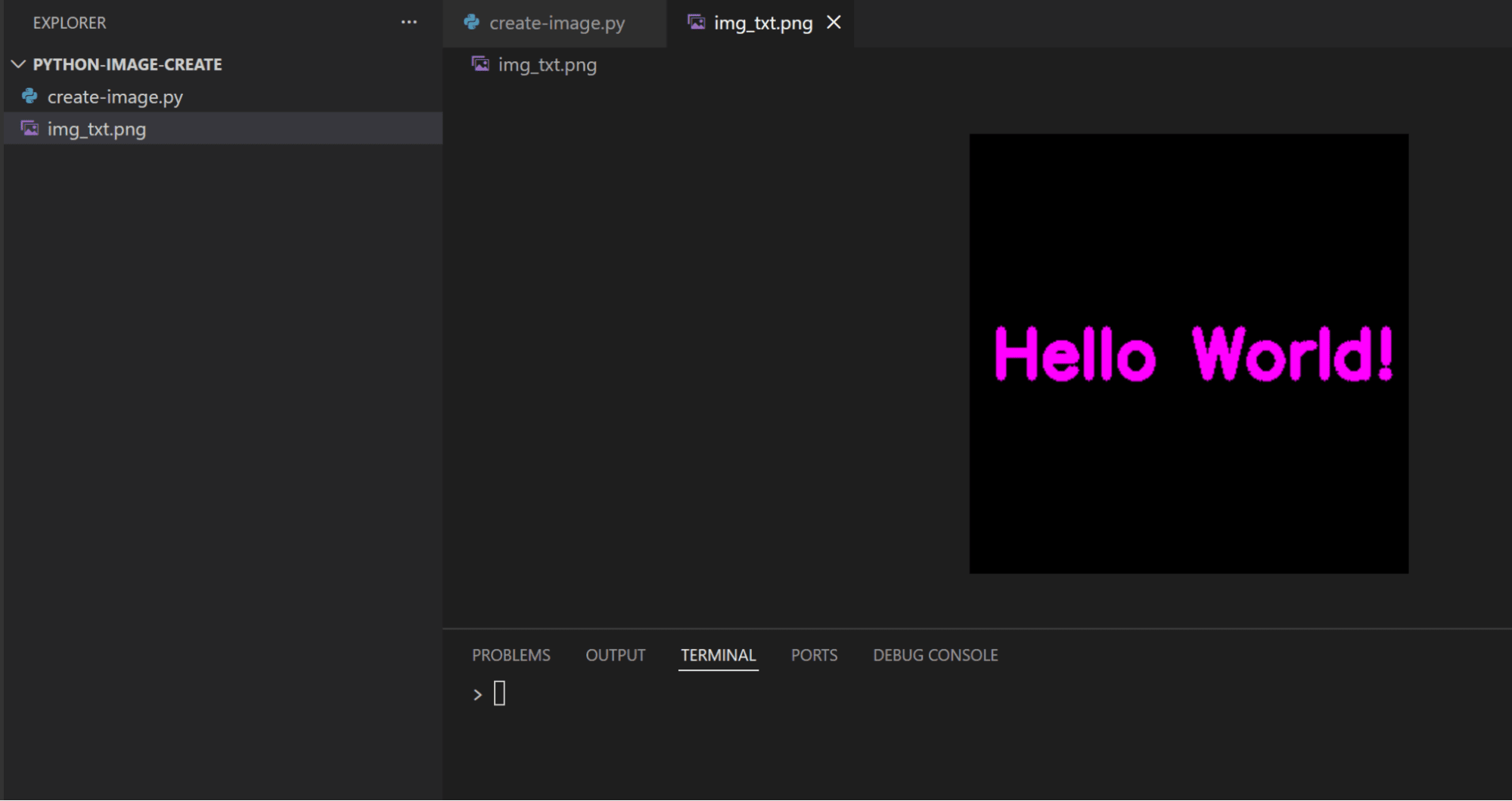Screen dimensions: 1512x801
Task: Select the TERMINAL panel tab
Action: click(718, 655)
